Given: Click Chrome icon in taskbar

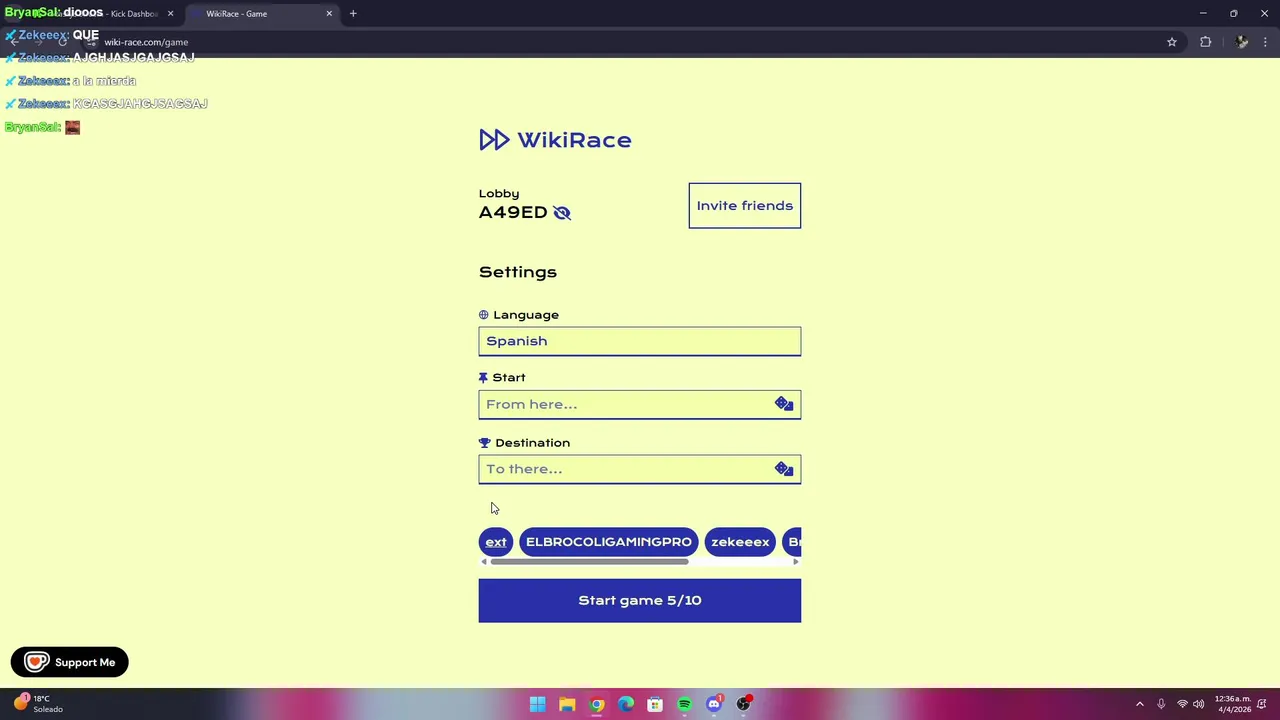Looking at the screenshot, I should tap(596, 704).
